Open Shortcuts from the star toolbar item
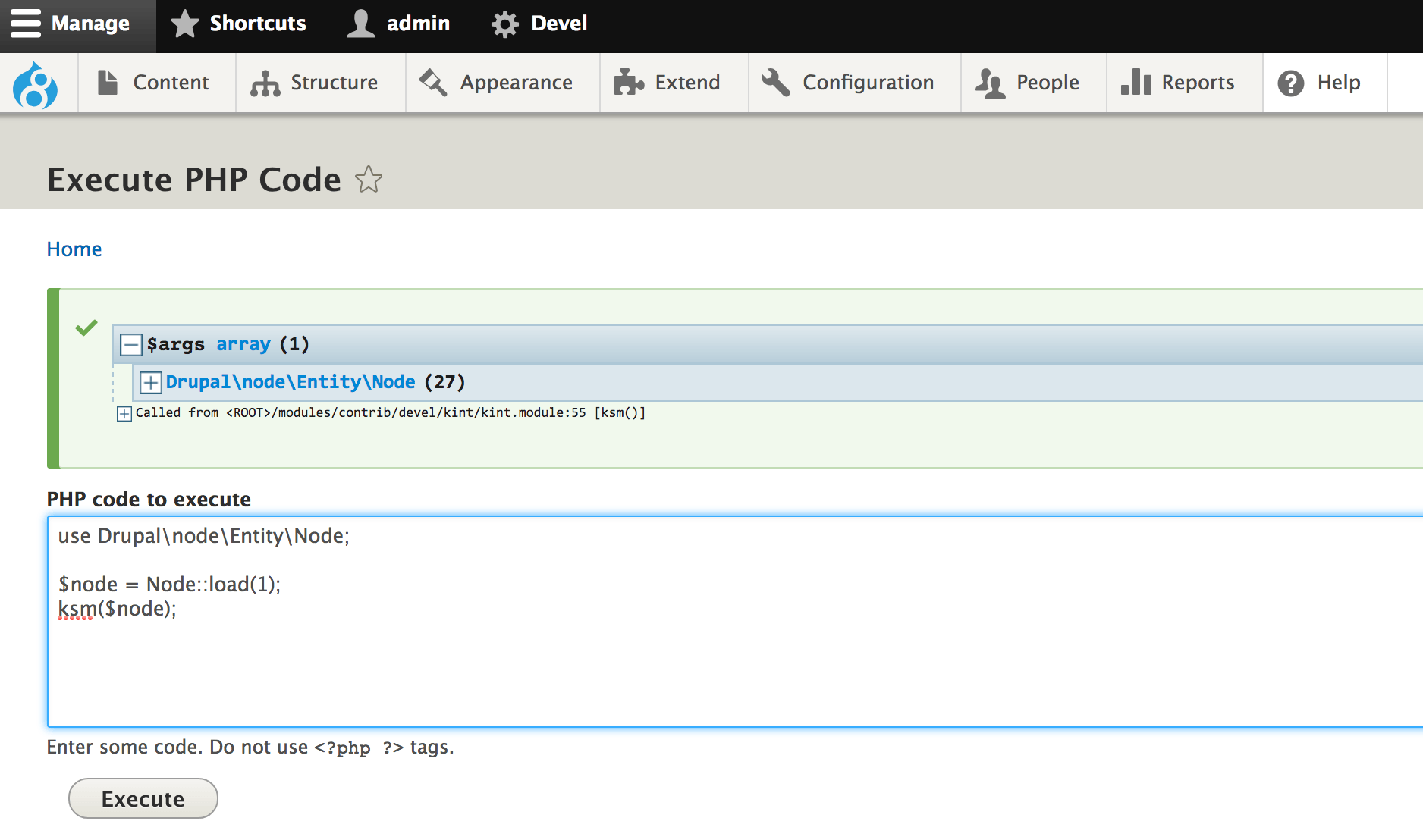This screenshot has width=1423, height=840. 238,24
